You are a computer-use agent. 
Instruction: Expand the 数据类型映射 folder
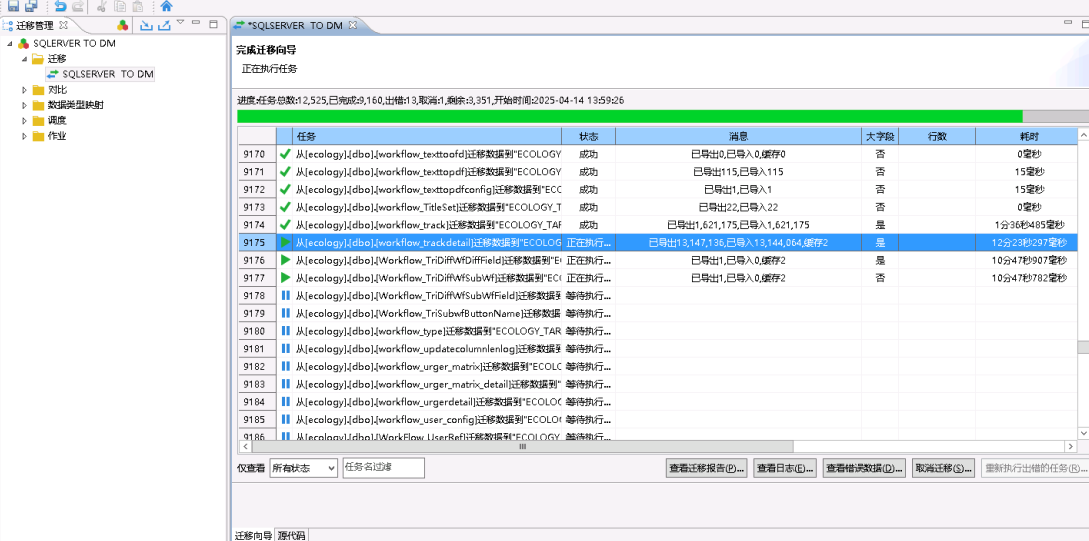click(x=24, y=105)
